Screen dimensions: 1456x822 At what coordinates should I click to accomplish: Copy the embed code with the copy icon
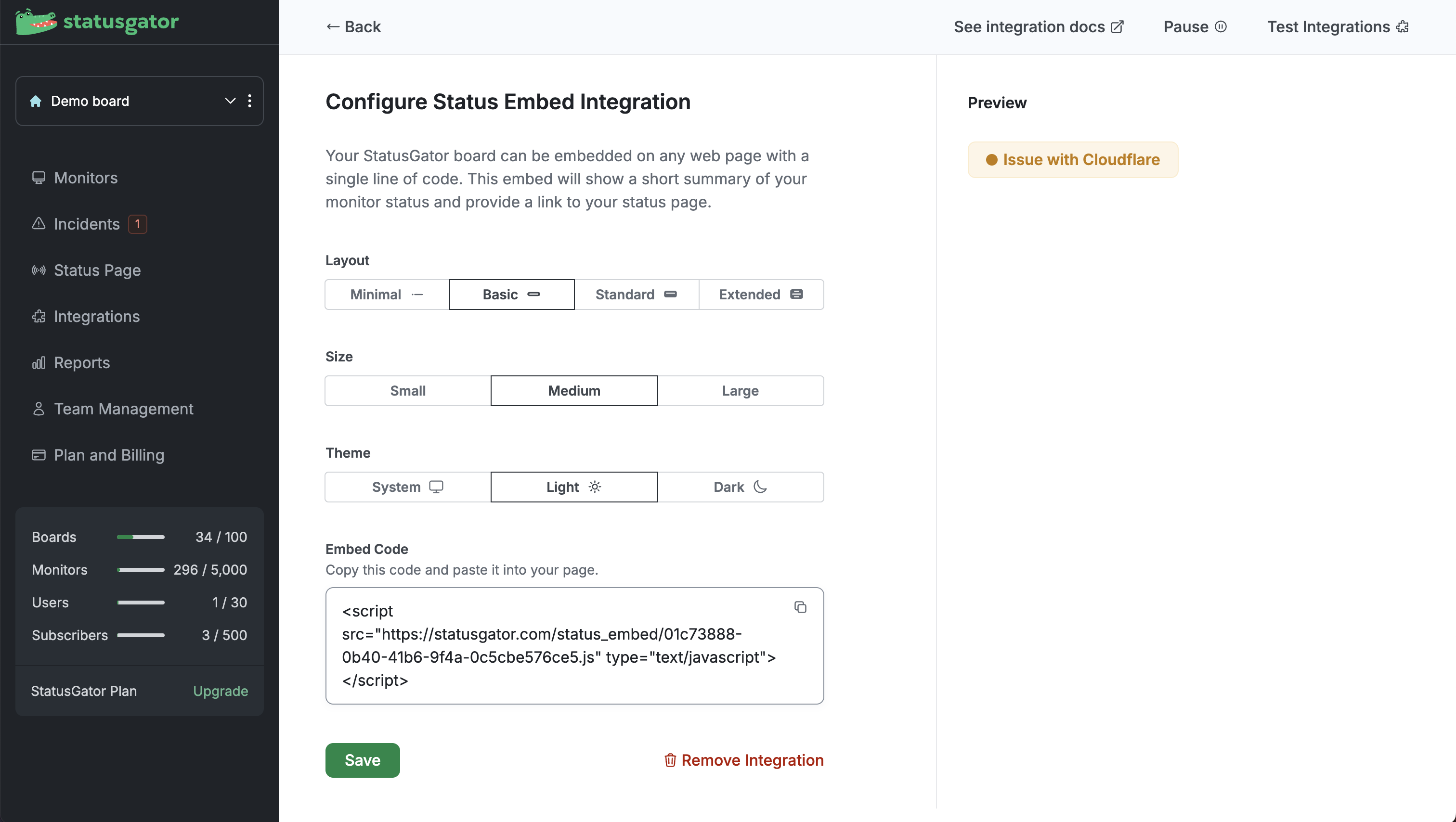[800, 607]
